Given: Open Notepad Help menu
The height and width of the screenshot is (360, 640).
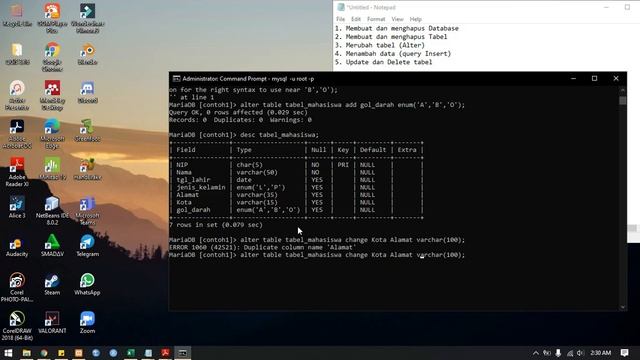Looking at the screenshot, I should (x=416, y=19).
